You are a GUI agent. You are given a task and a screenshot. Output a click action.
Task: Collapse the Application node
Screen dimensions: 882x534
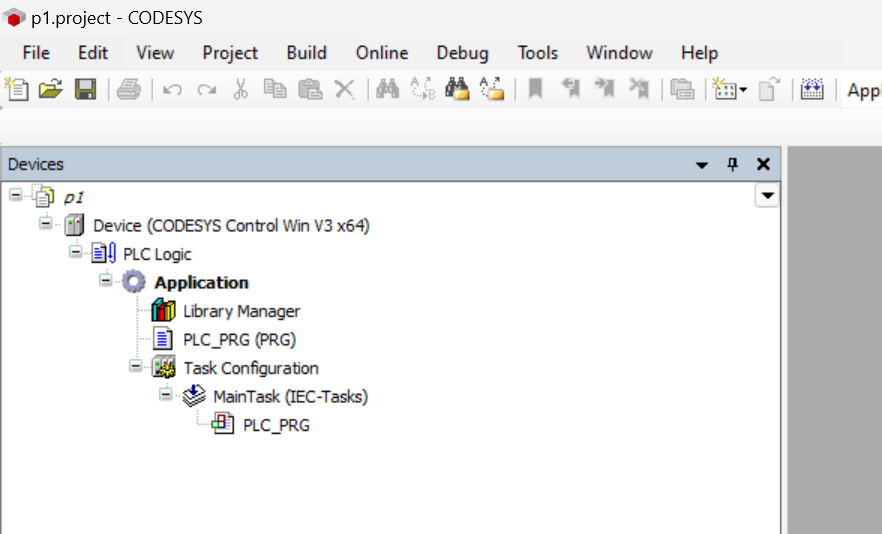coord(105,280)
